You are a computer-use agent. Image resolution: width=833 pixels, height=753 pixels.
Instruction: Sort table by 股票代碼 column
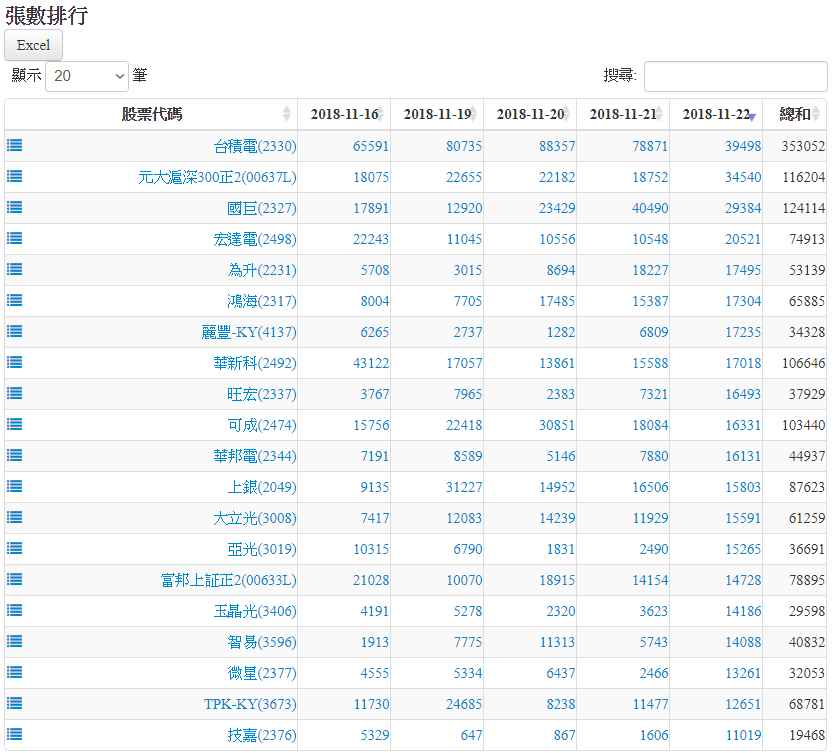[151, 114]
